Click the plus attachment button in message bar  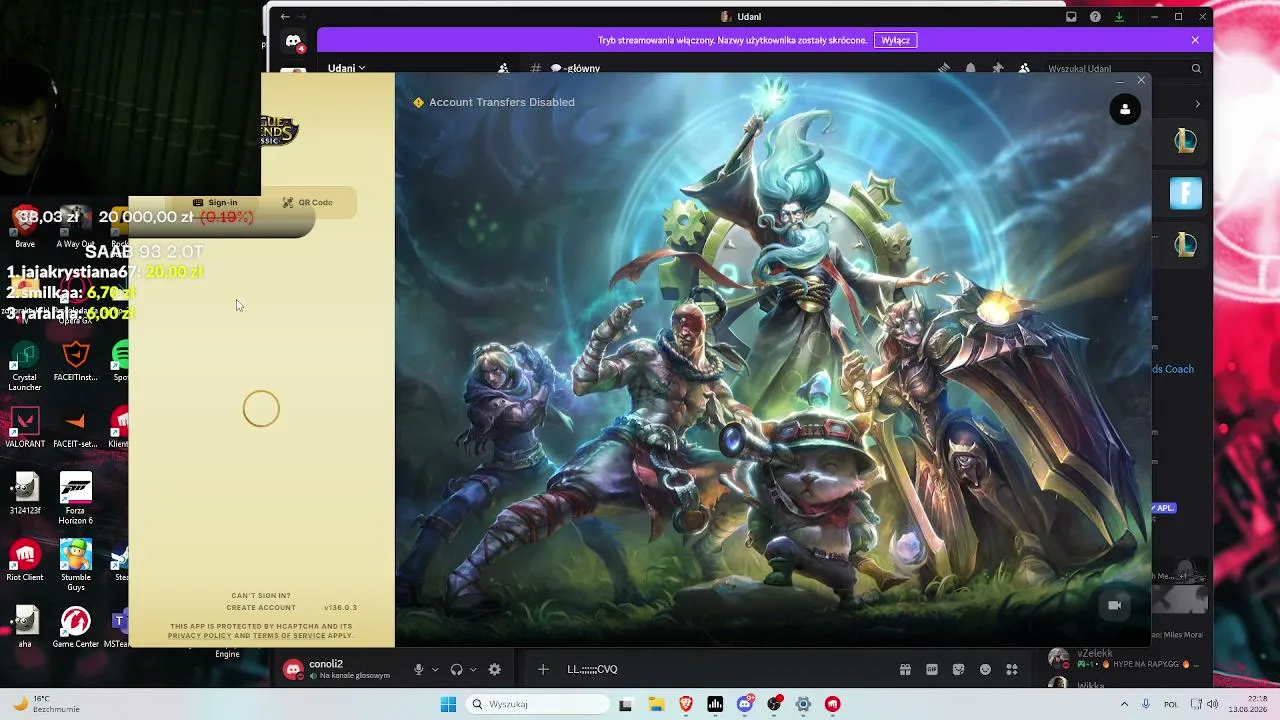tap(543, 669)
